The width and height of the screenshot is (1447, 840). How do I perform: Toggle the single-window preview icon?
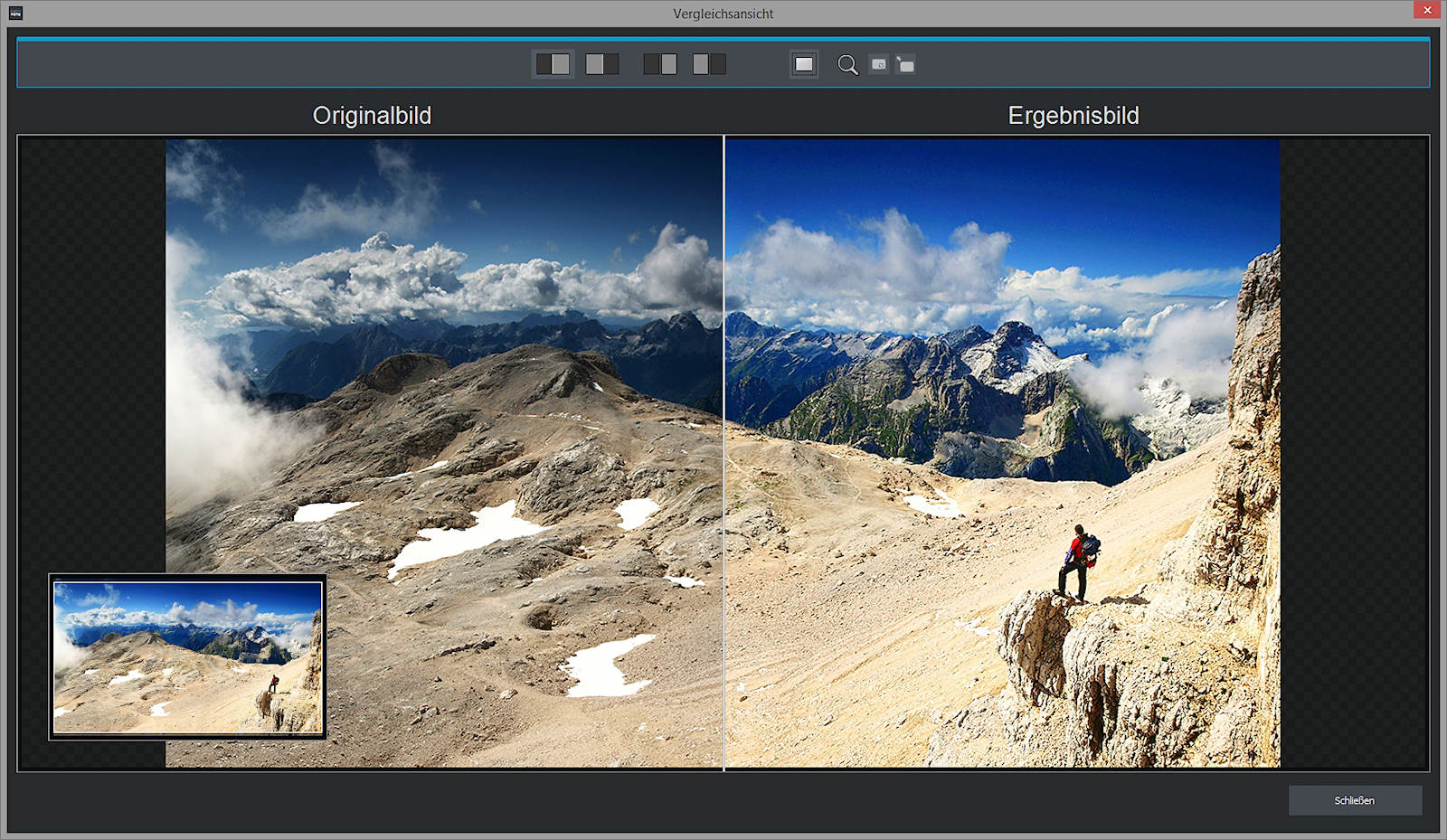[x=804, y=64]
